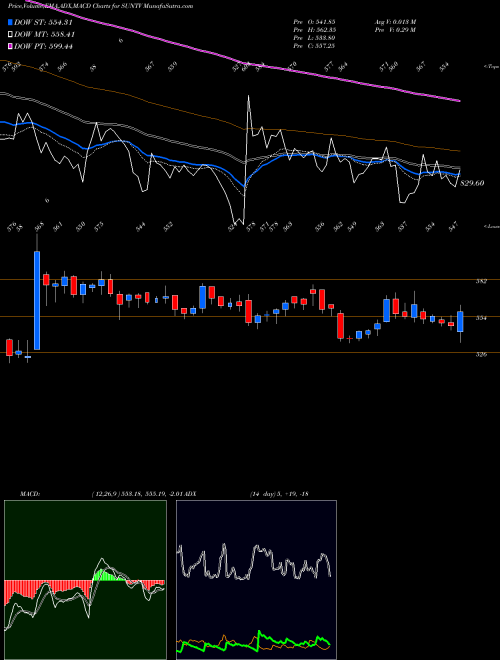Click the Pre H: 562.35 value
500x660 pixels.
314,30
